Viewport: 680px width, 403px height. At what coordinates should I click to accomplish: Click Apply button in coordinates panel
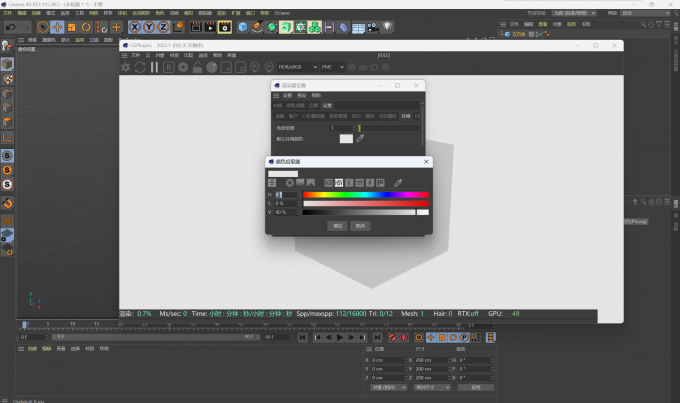(476, 387)
